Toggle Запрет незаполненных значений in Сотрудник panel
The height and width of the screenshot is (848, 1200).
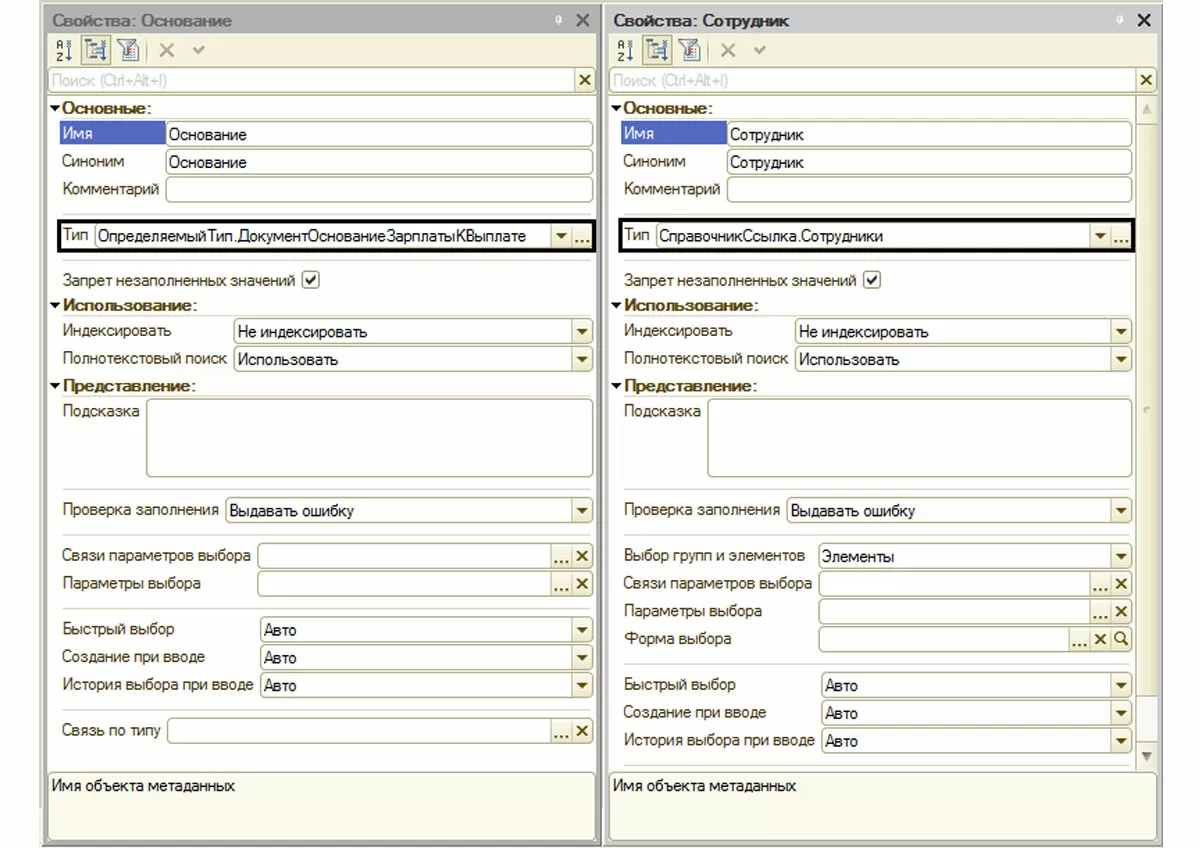coord(872,281)
